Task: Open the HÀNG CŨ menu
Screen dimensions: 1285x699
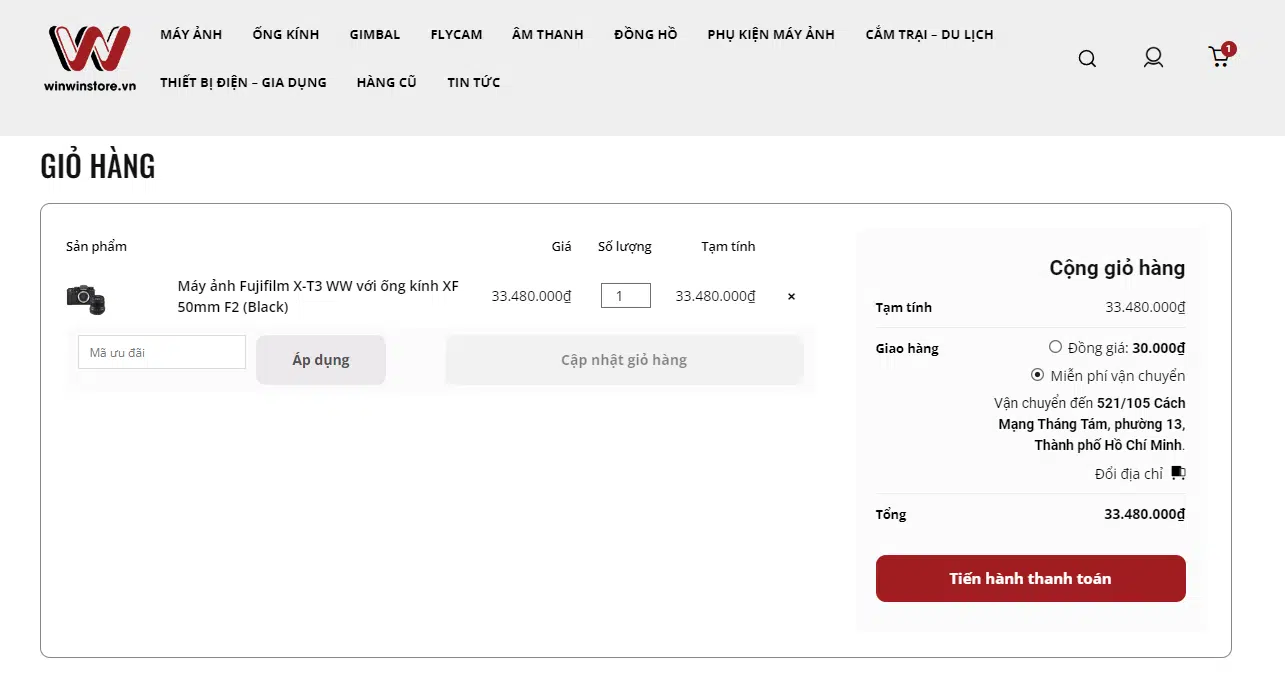Action: click(386, 82)
